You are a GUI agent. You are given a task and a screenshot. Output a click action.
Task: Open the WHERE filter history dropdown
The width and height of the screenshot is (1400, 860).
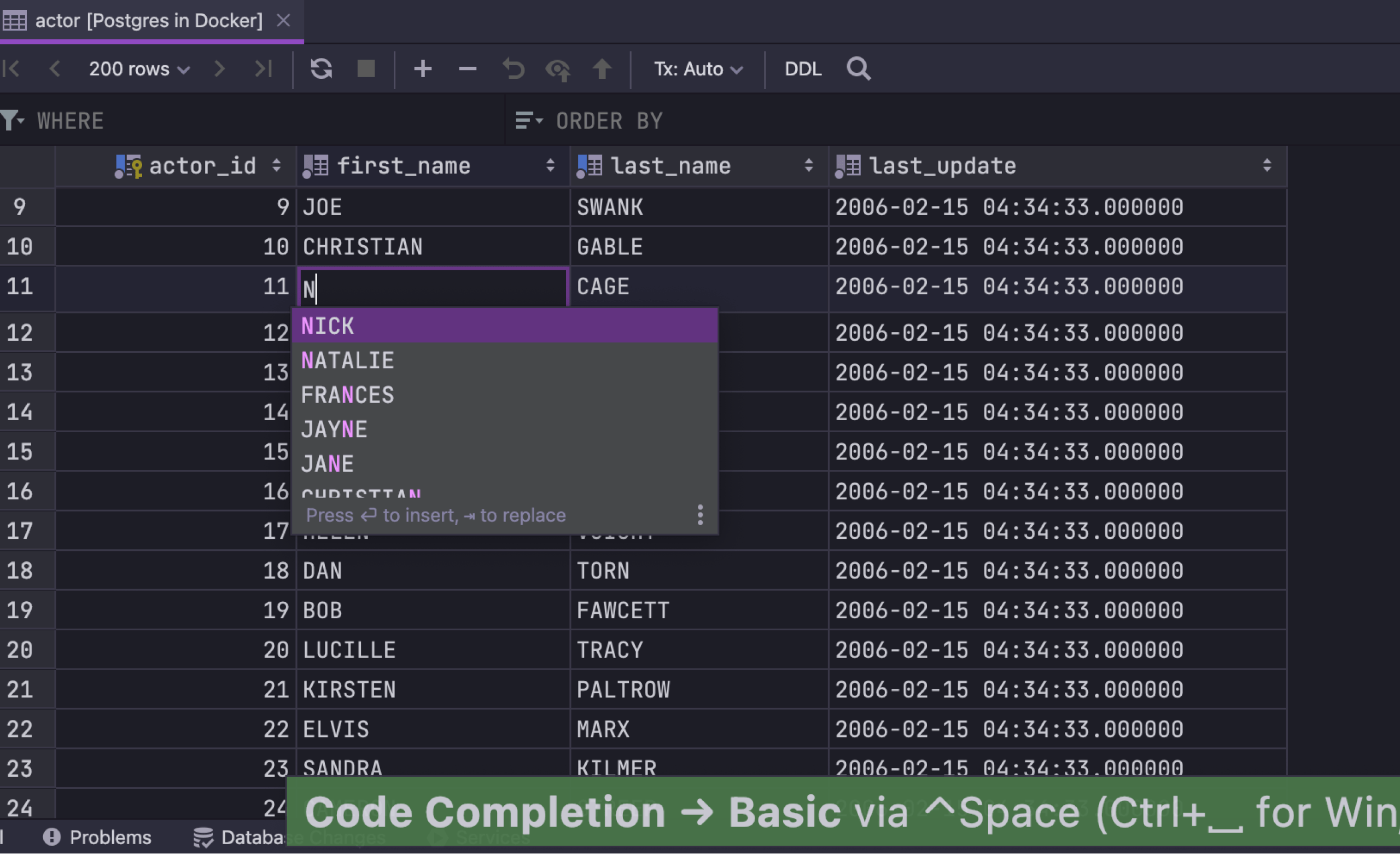[x=13, y=120]
